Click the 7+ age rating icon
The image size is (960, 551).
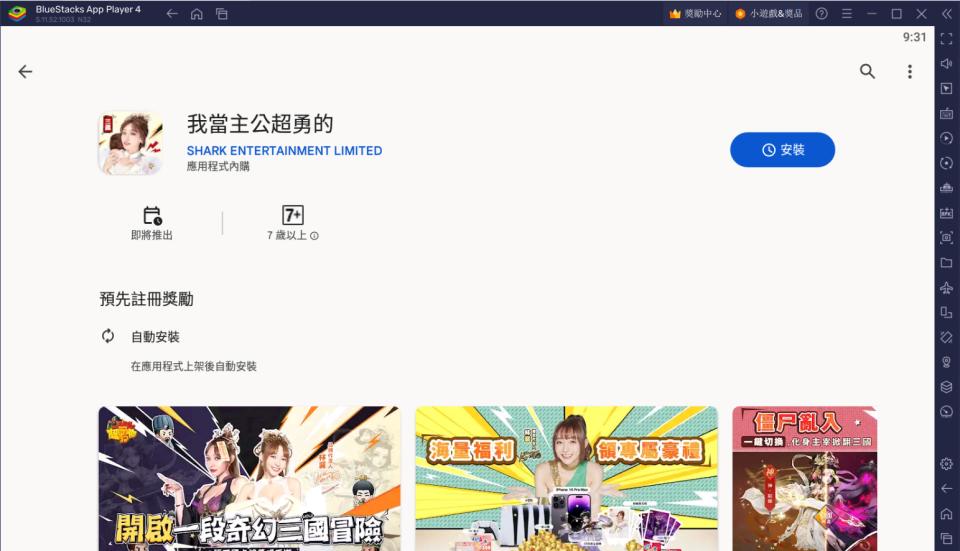(293, 215)
